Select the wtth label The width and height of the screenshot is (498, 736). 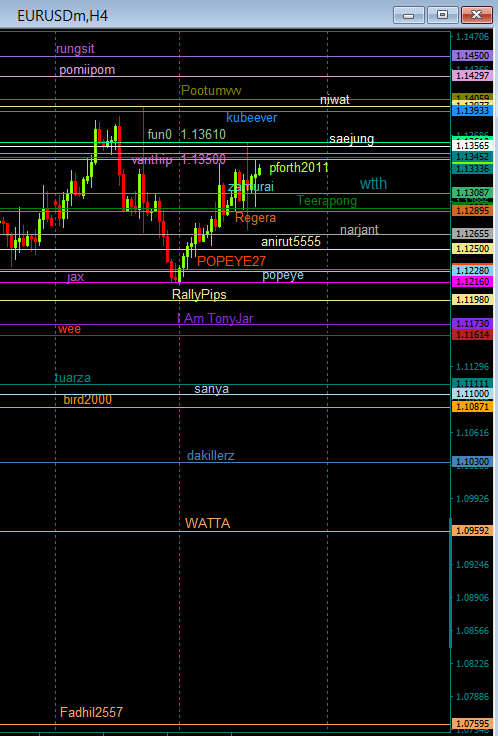point(373,184)
